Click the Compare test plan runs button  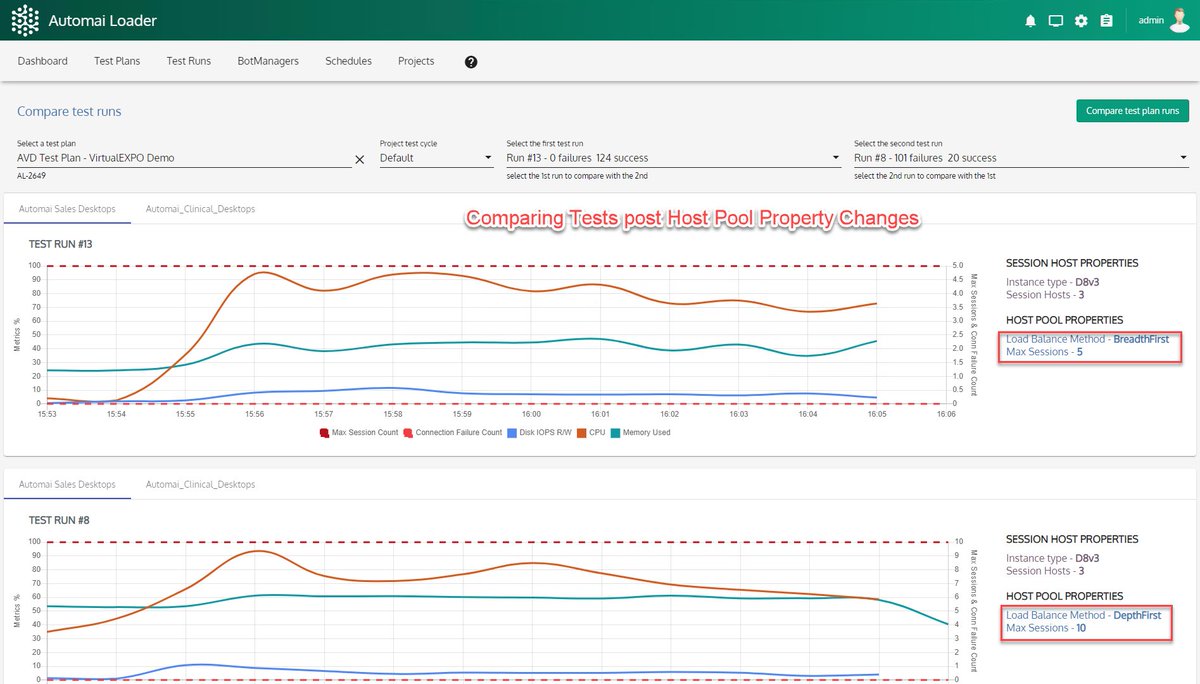(x=1132, y=111)
